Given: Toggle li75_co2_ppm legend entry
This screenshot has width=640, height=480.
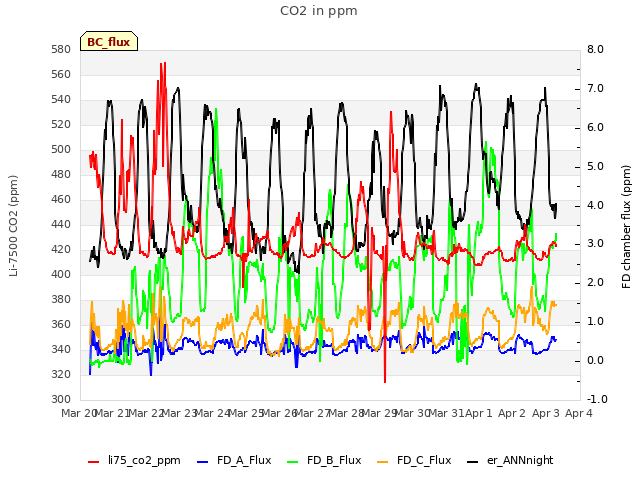Looking at the screenshot, I should 134,460.
